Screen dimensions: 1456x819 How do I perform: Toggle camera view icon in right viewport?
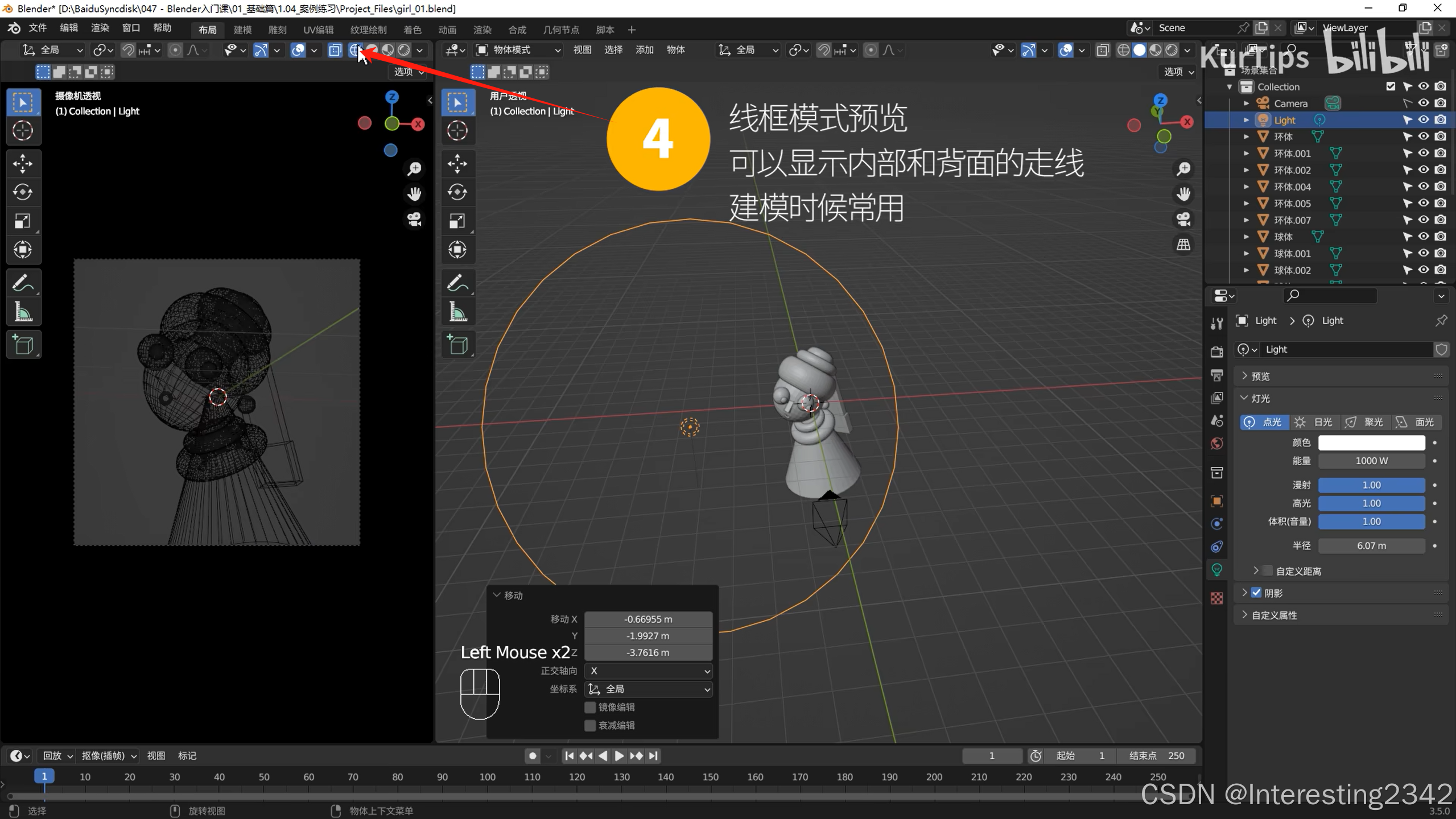[1183, 219]
